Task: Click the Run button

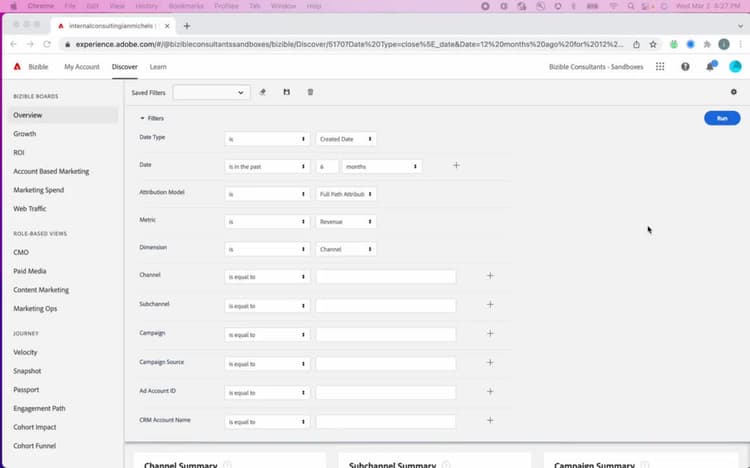Action: [x=722, y=118]
